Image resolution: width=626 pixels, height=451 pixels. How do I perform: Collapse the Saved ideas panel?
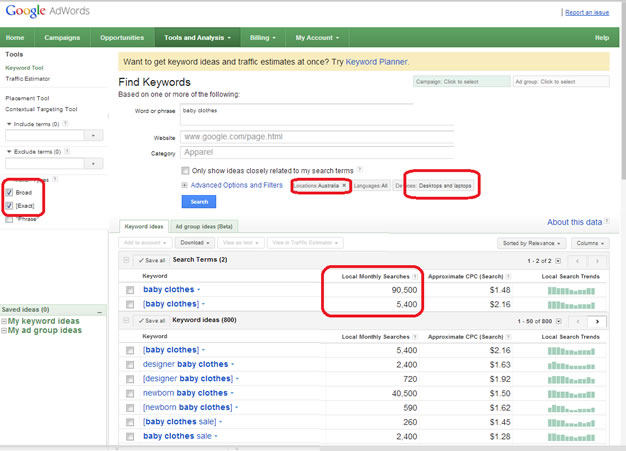click(x=99, y=310)
